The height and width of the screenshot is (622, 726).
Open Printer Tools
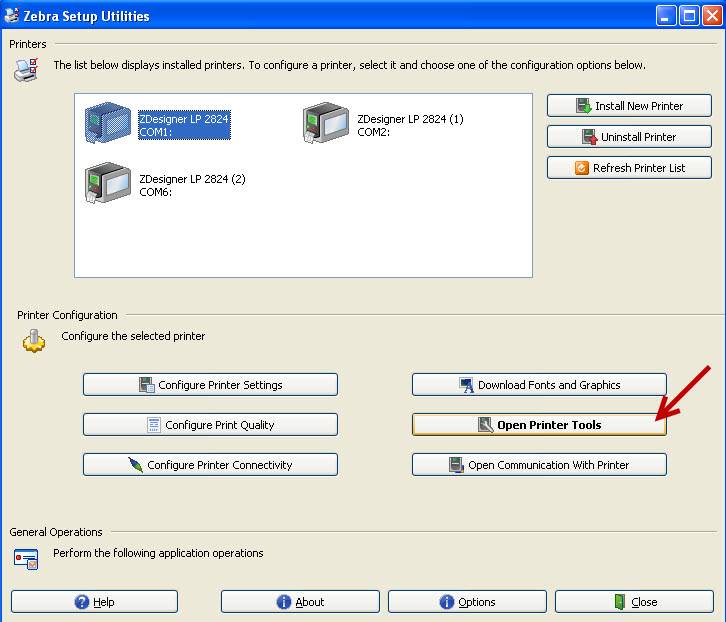539,425
